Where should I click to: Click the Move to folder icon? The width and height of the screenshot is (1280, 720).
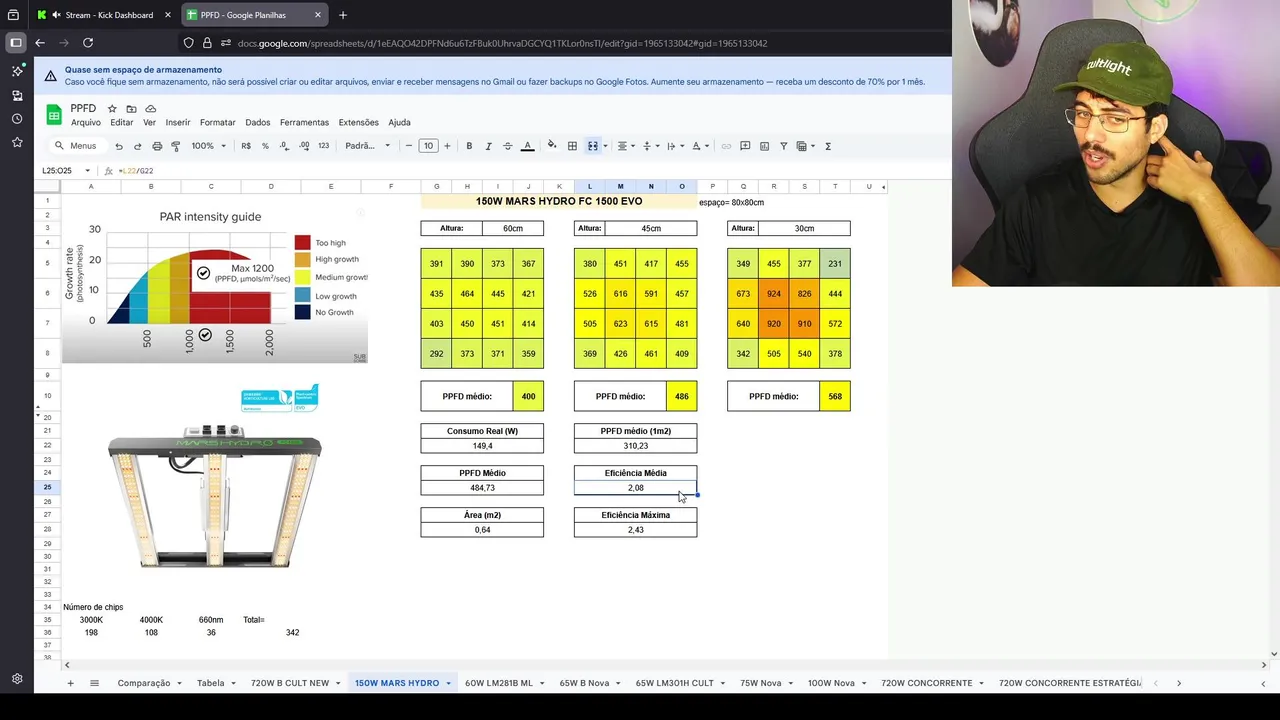pyautogui.click(x=131, y=108)
